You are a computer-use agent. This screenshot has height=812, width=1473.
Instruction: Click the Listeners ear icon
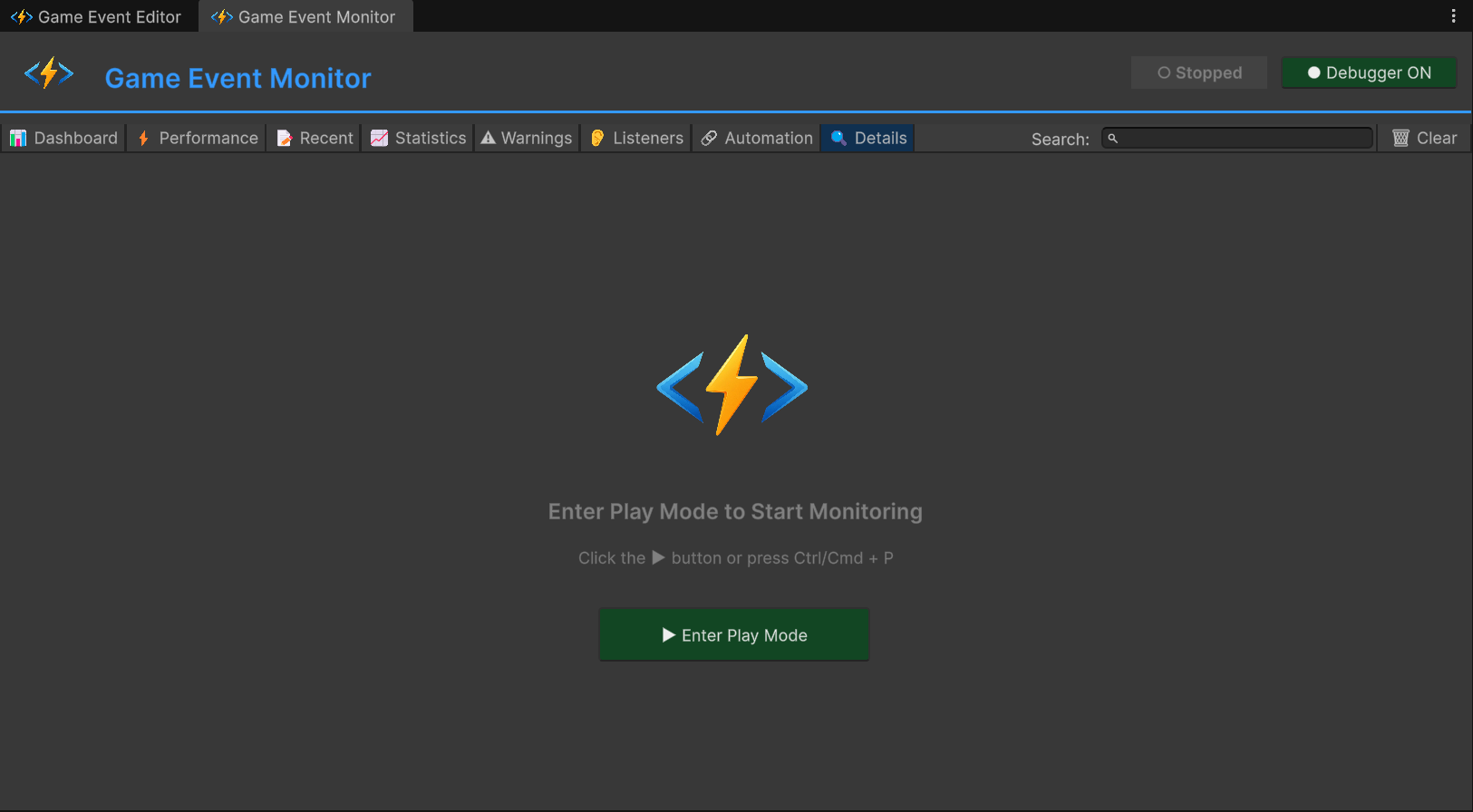[597, 138]
